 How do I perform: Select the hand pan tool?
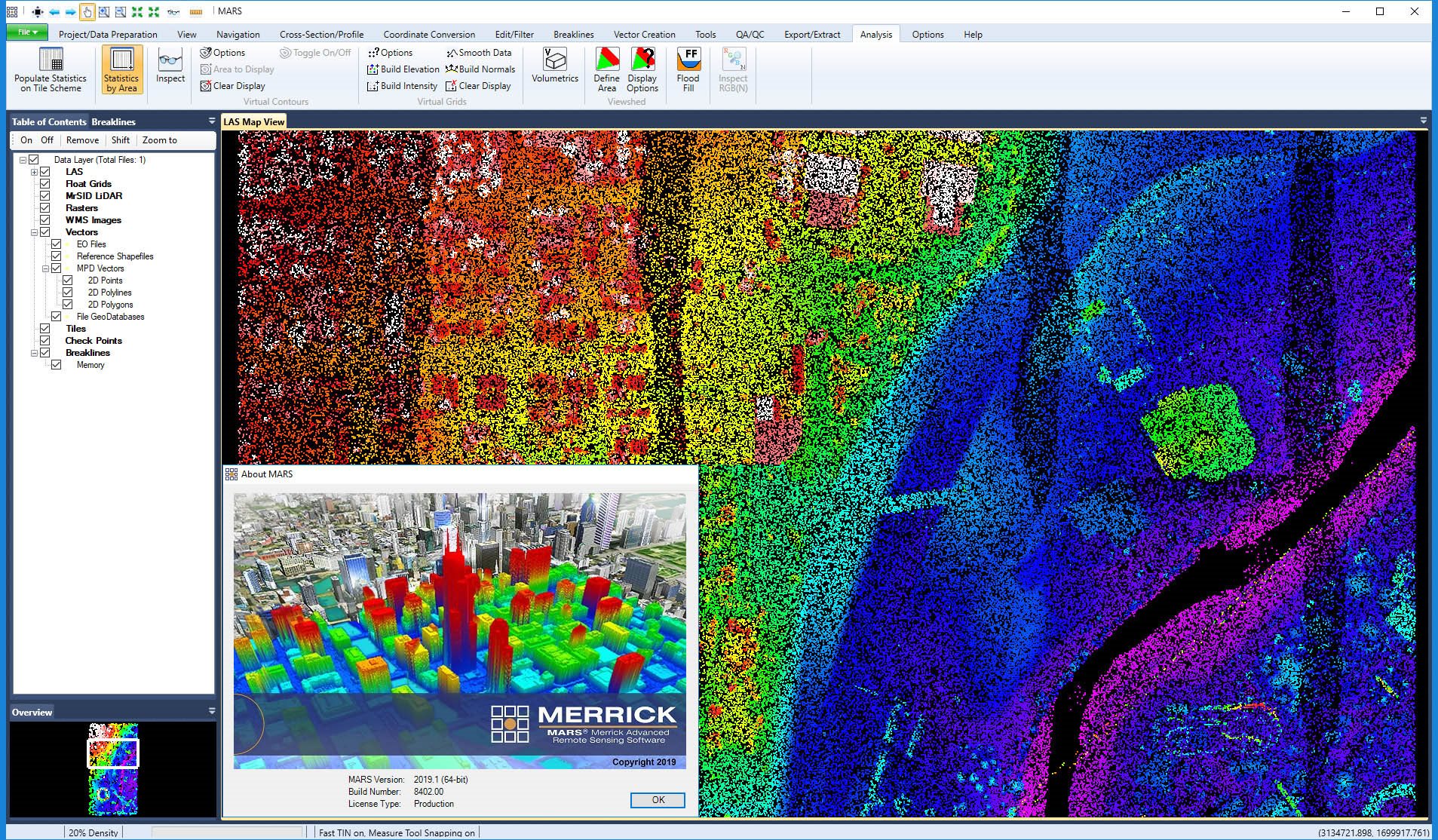point(87,12)
